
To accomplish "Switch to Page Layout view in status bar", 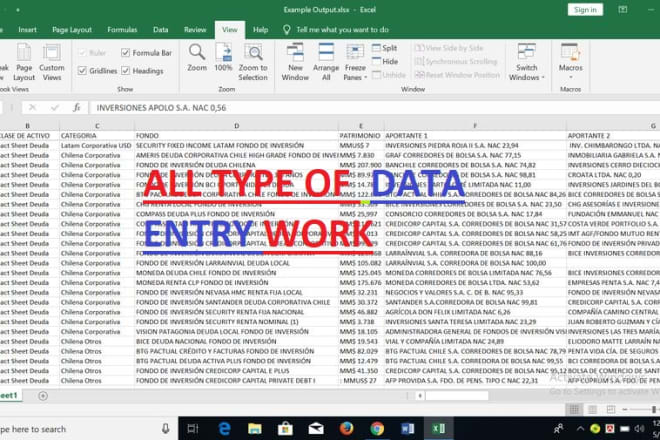I will click(592, 409).
